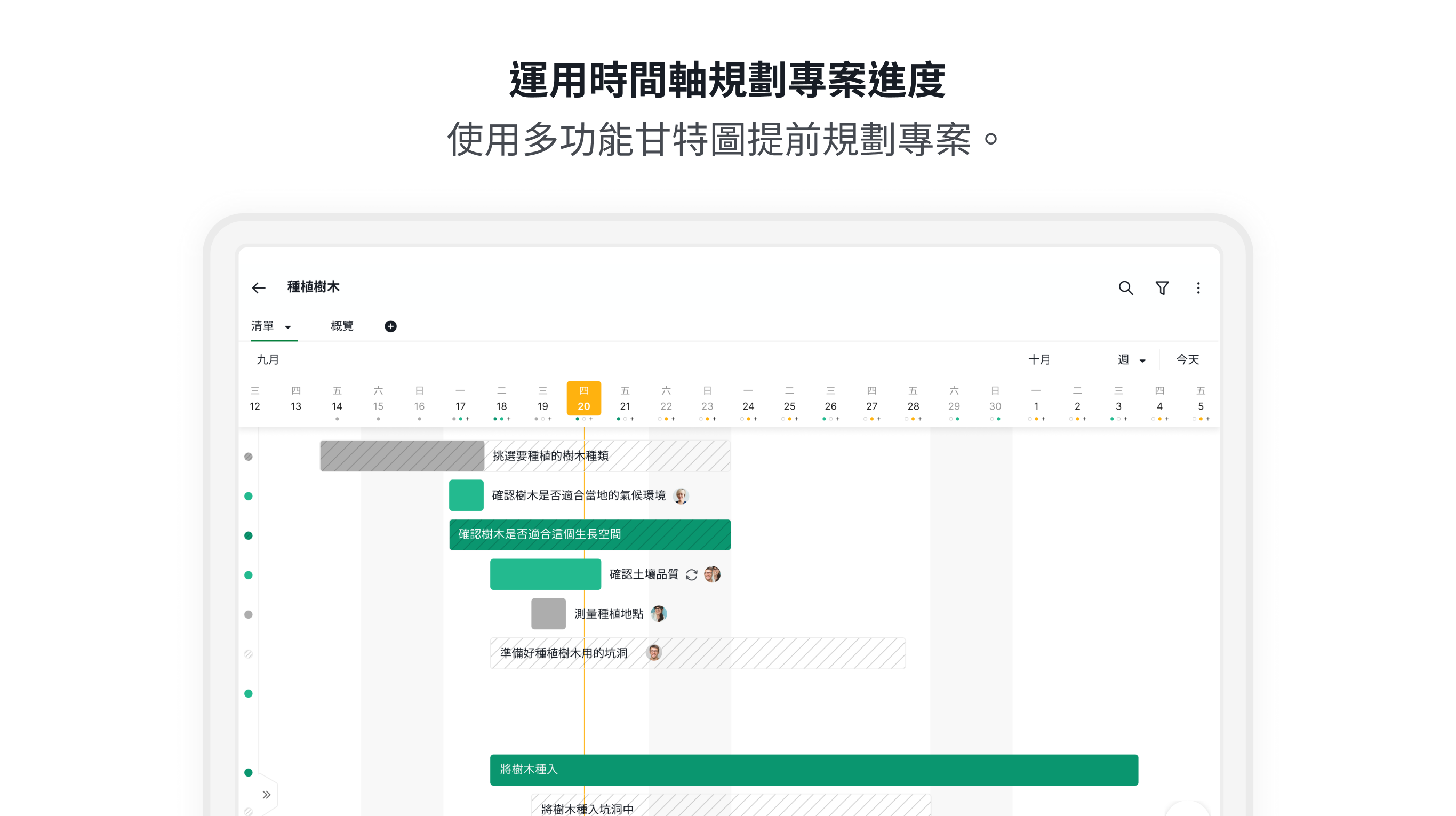Viewport: 1456px width, 816px height.
Task: Switch to the 概覽 tab
Action: (x=342, y=326)
